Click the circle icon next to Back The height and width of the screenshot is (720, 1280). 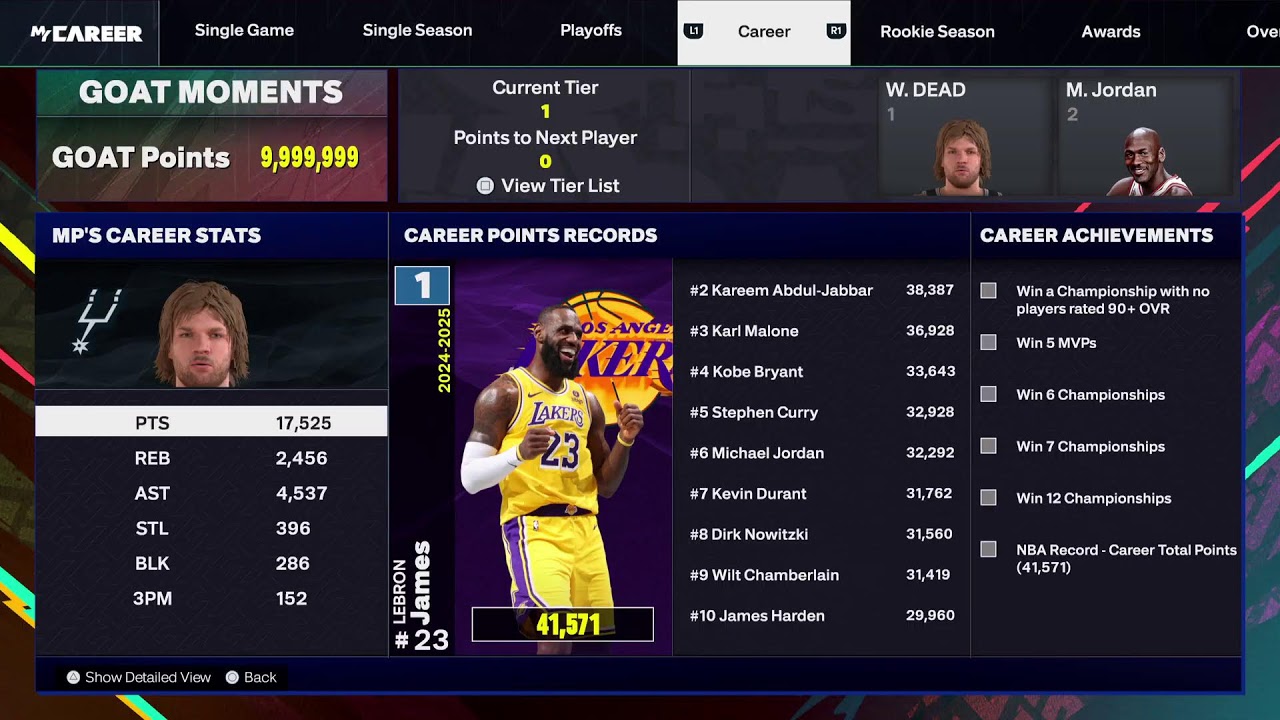pos(232,677)
